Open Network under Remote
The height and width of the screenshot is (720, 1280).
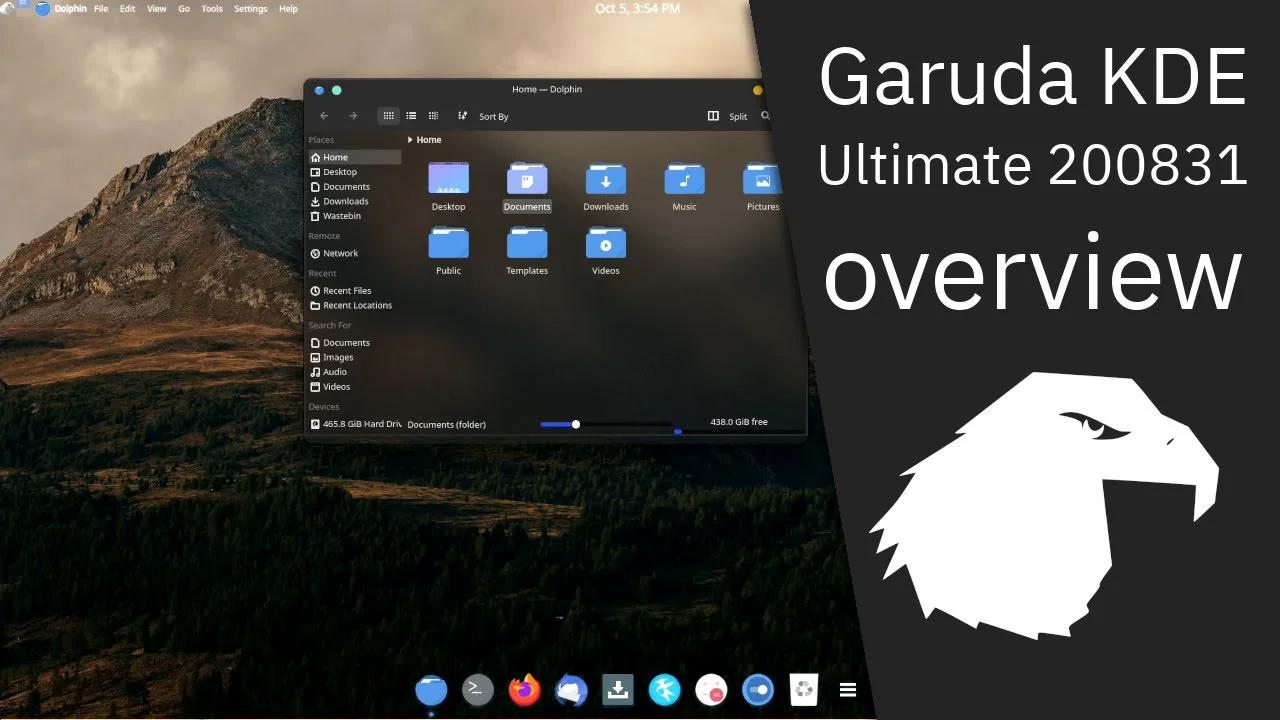click(x=354, y=253)
